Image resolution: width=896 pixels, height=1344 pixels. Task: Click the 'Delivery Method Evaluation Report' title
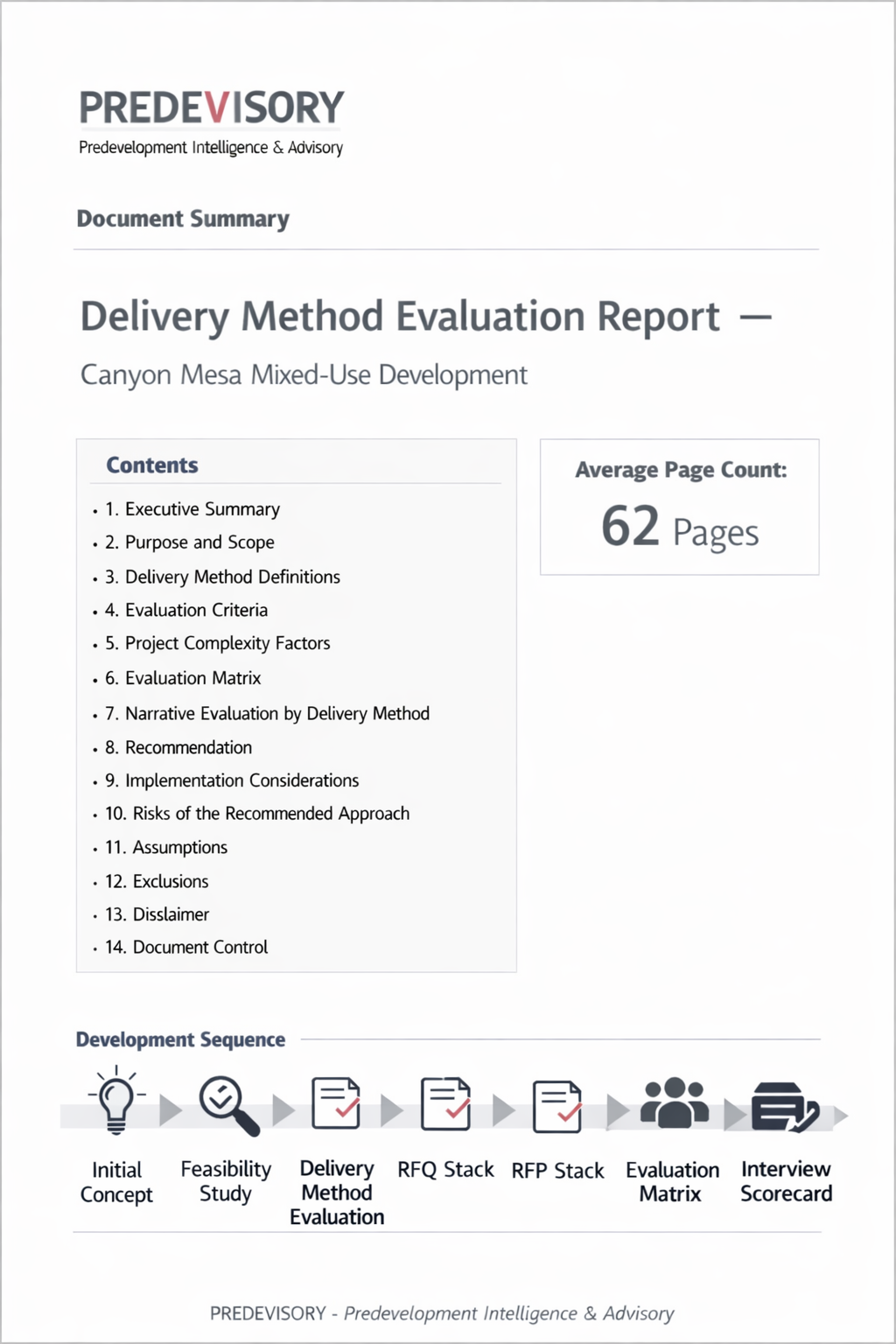click(x=401, y=317)
